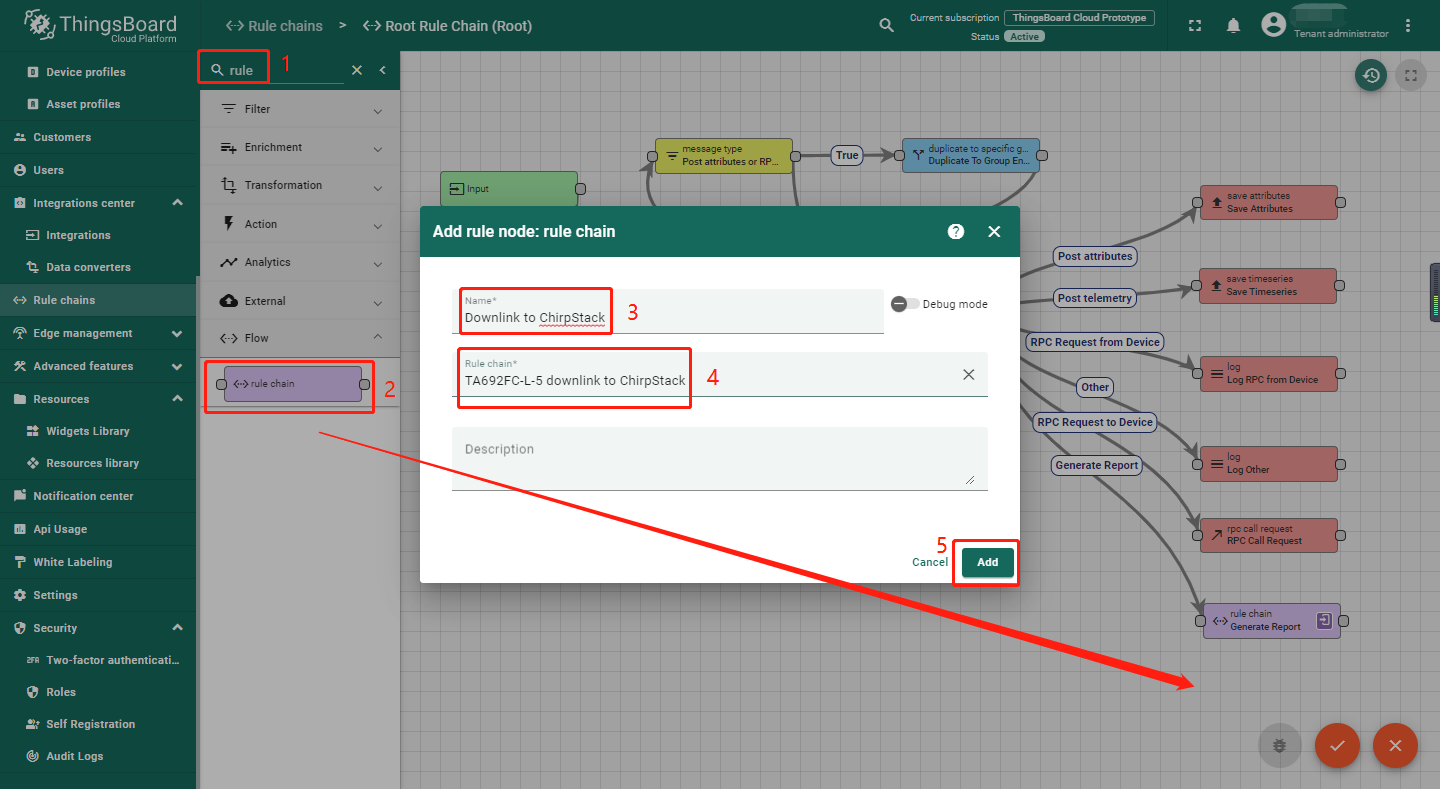Focus the Name input field
The image size is (1440, 789).
click(668, 311)
